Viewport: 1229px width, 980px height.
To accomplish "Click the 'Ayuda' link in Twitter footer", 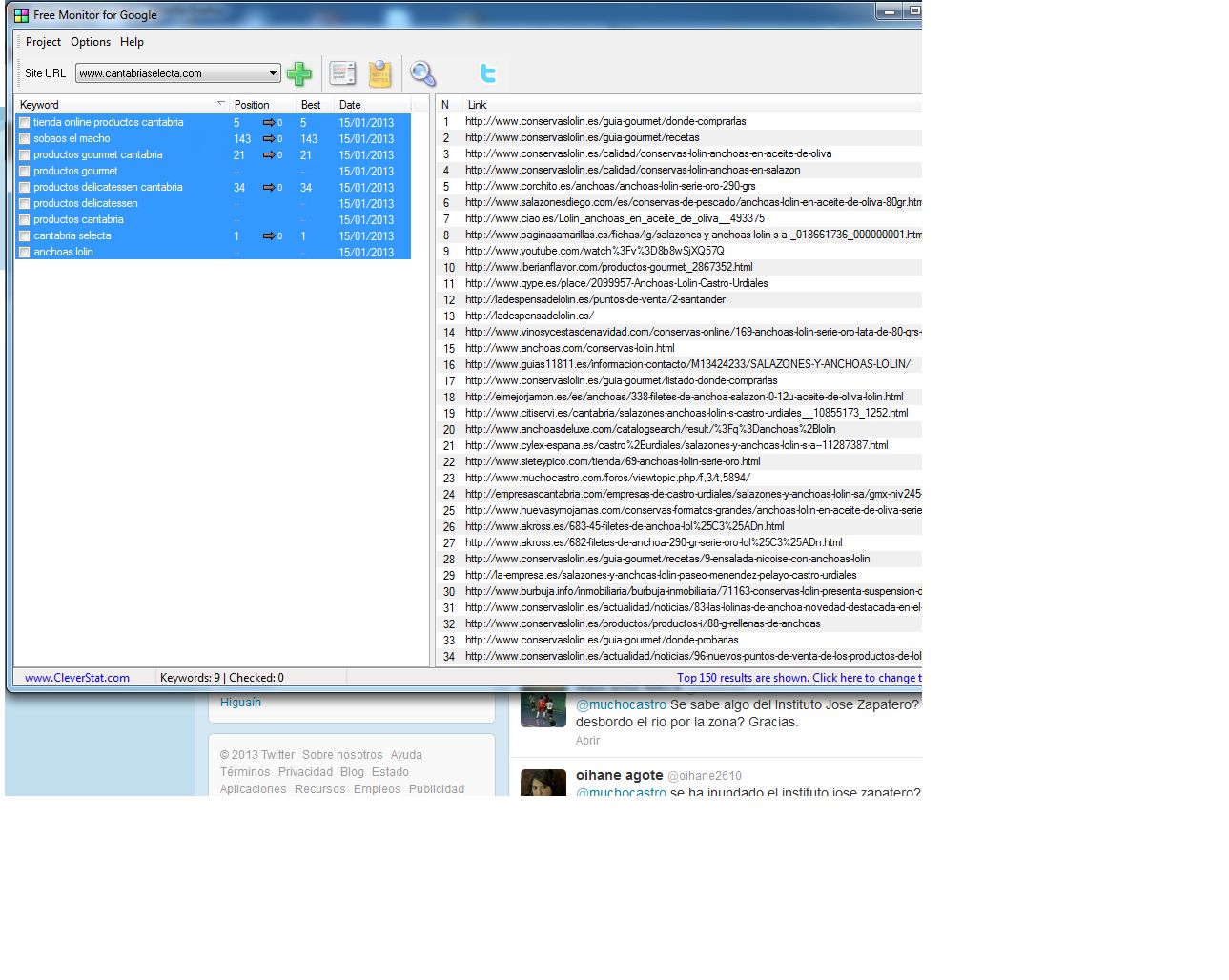I will tap(406, 755).
